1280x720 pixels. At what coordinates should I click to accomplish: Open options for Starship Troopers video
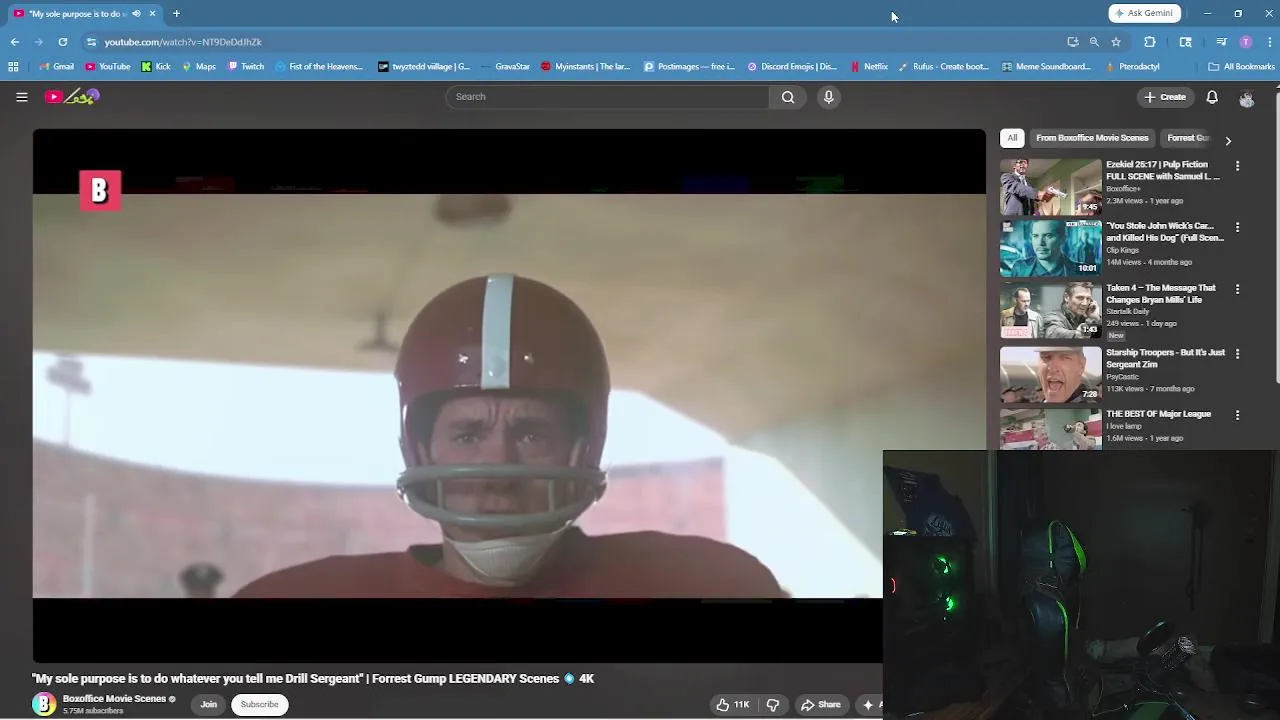[x=1237, y=353]
